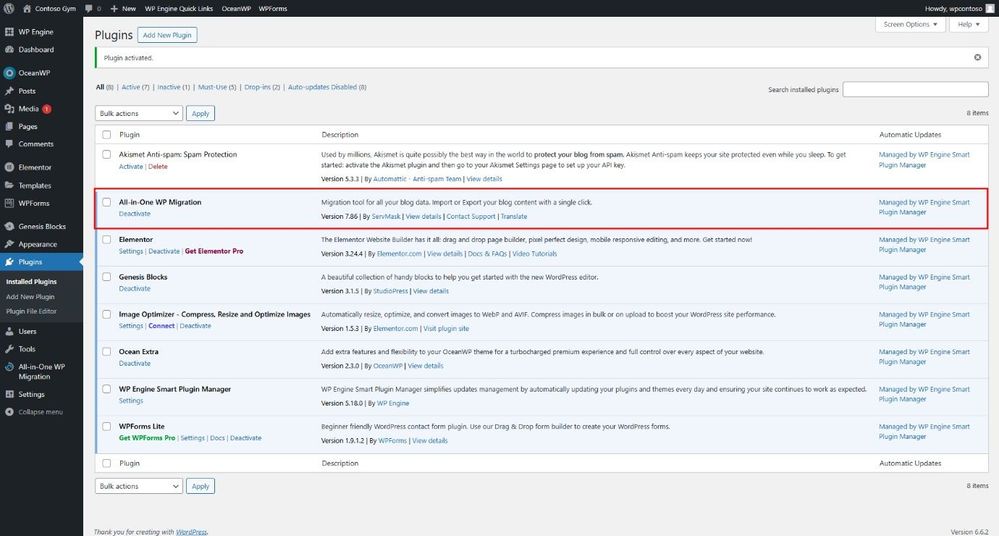The width and height of the screenshot is (999, 536).
Task: Click the Collapse menu arrow icon
Action: click(x=9, y=412)
